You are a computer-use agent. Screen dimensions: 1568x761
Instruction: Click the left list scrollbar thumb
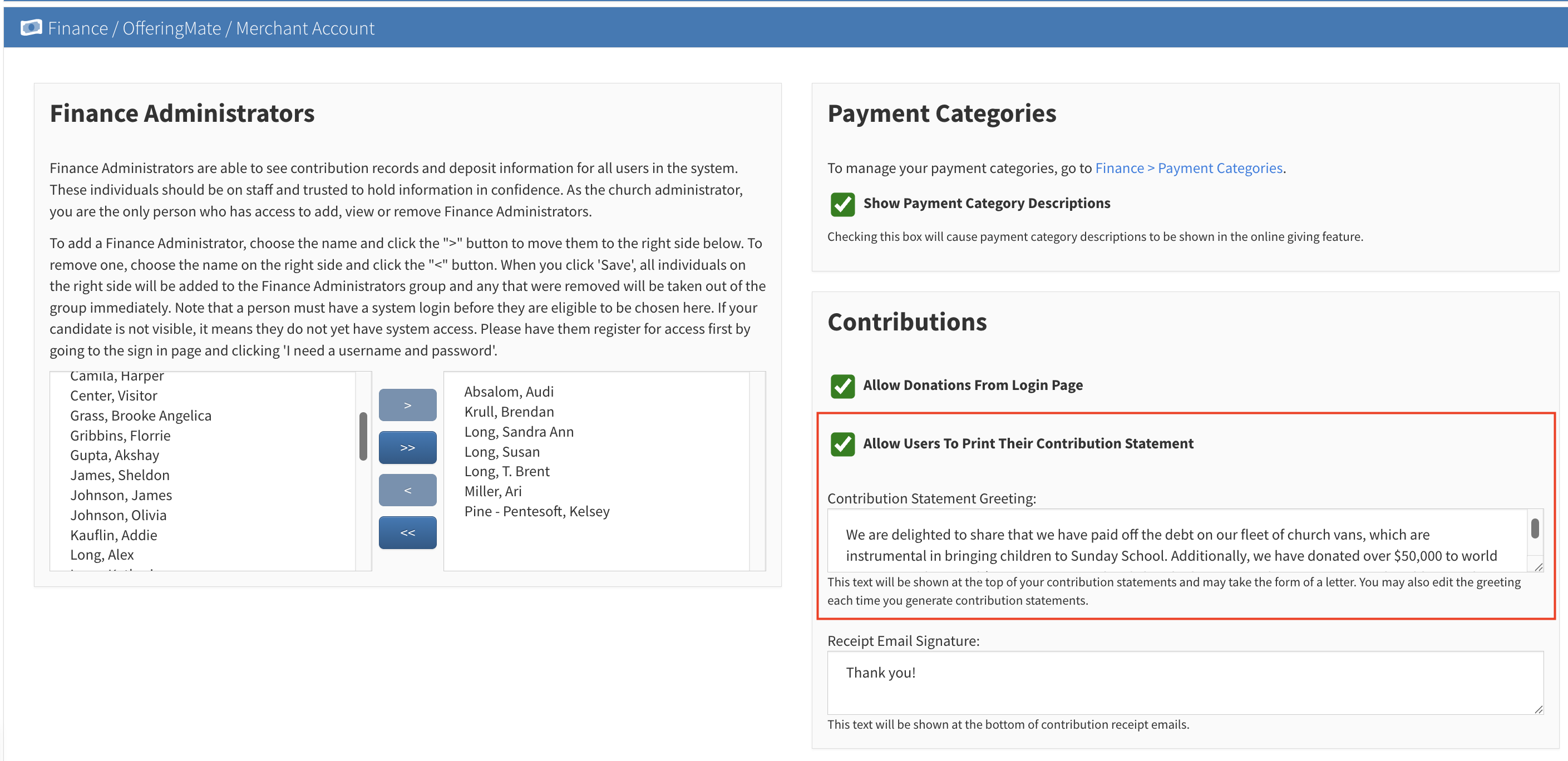click(363, 436)
